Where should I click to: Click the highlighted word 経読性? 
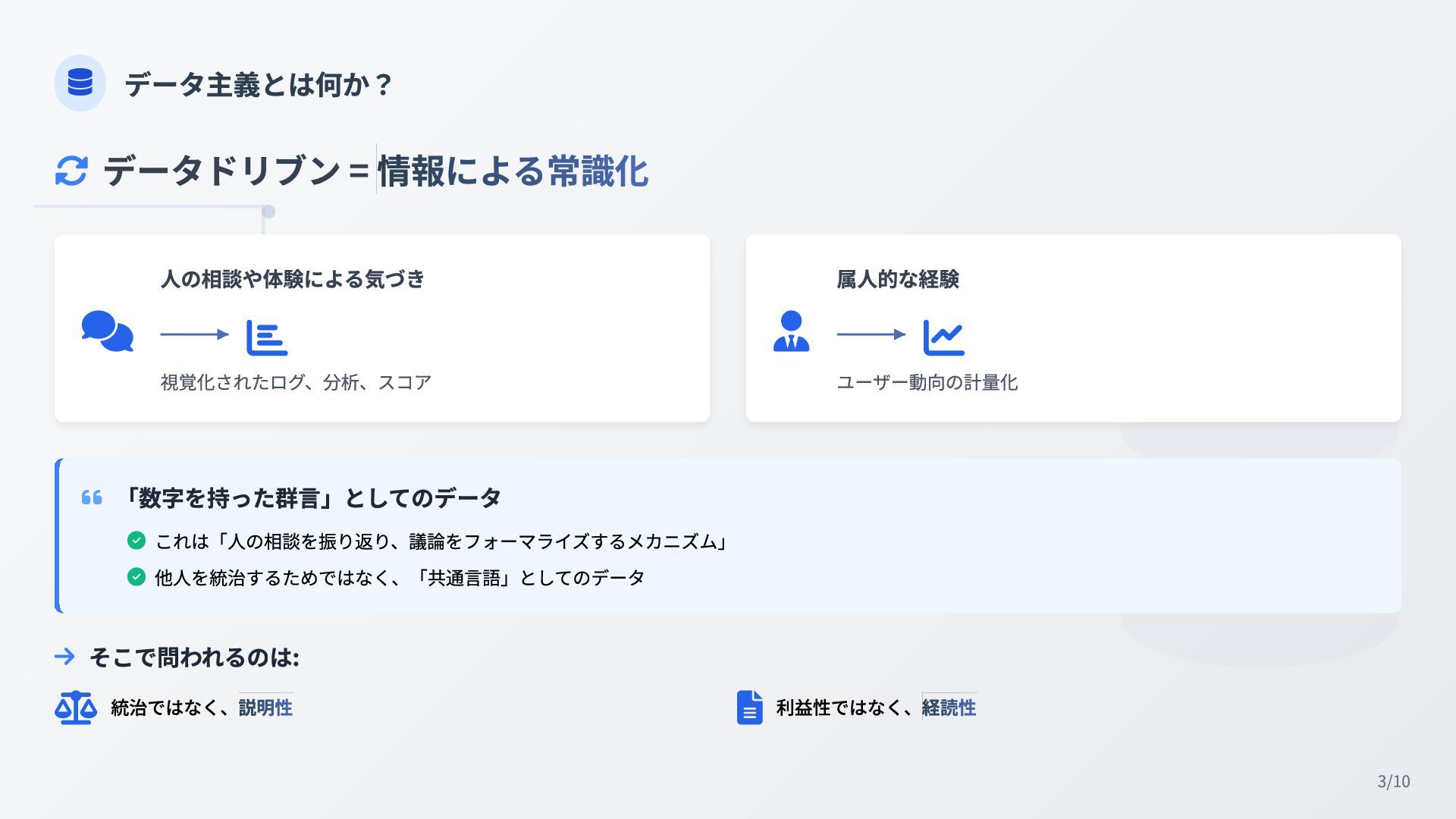click(949, 708)
